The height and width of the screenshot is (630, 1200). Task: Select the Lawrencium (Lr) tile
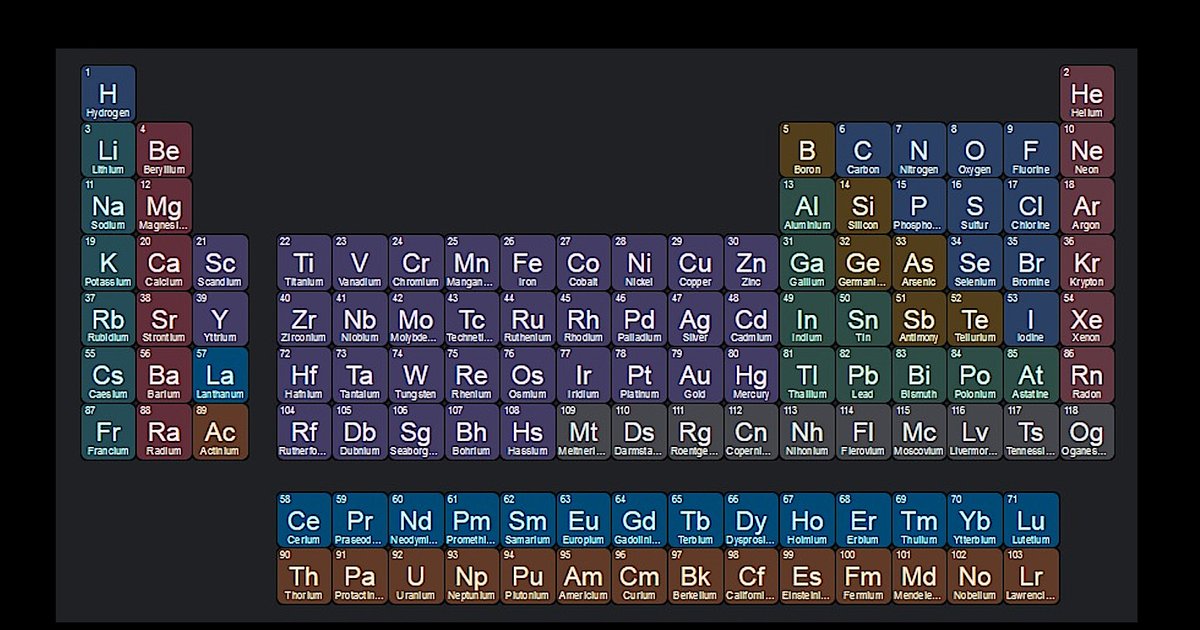[1031, 577]
